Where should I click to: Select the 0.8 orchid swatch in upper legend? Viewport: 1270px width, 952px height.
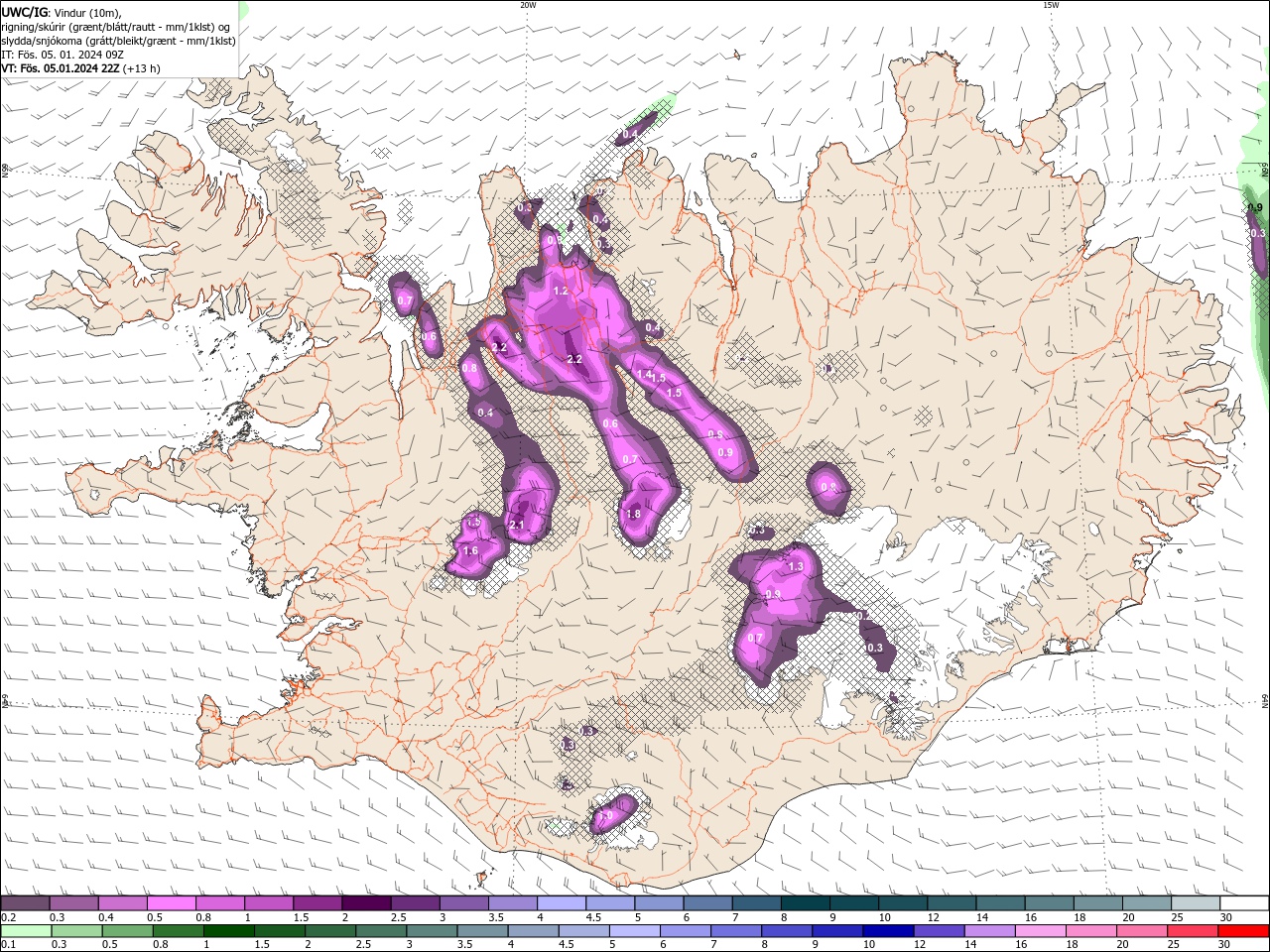[x=219, y=903]
